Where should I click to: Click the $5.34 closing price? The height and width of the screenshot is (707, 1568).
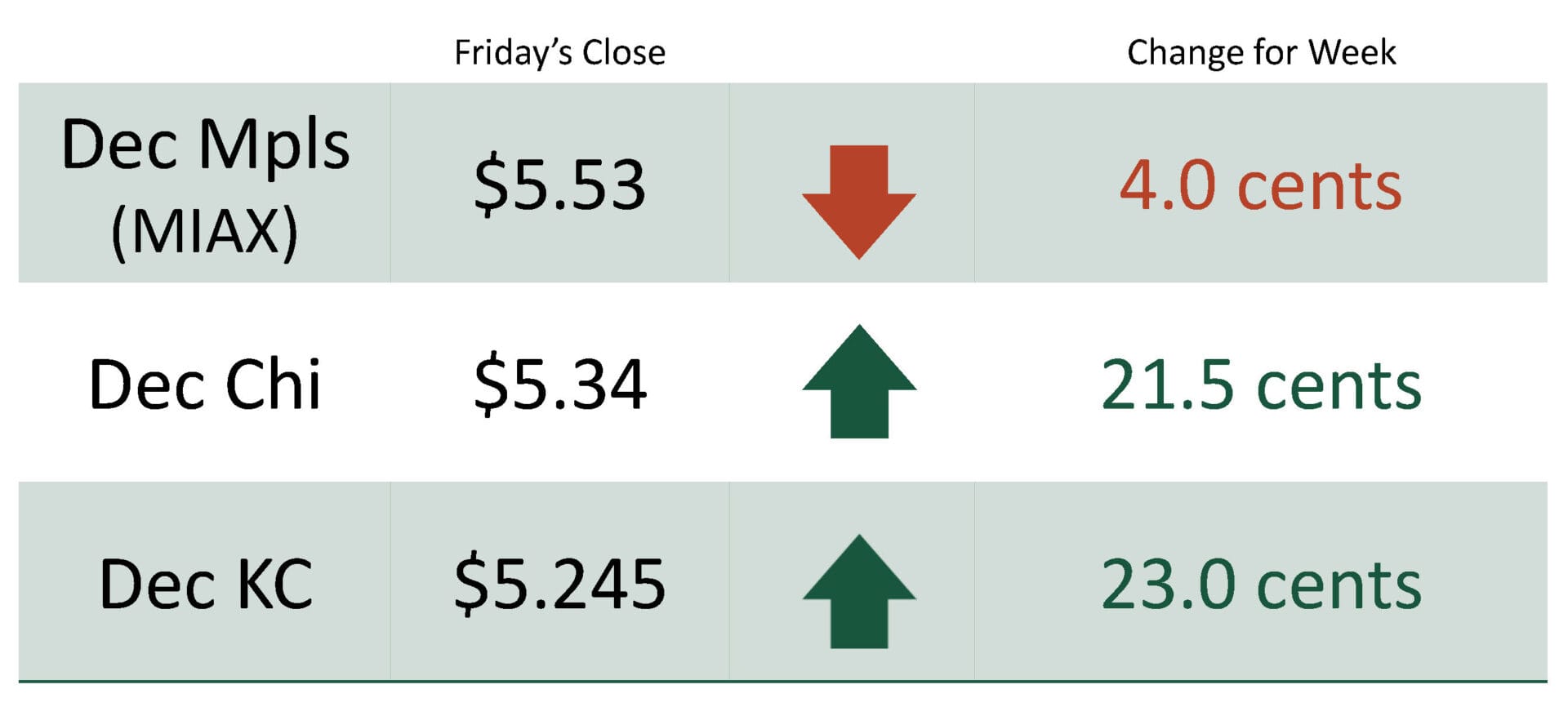coord(559,385)
